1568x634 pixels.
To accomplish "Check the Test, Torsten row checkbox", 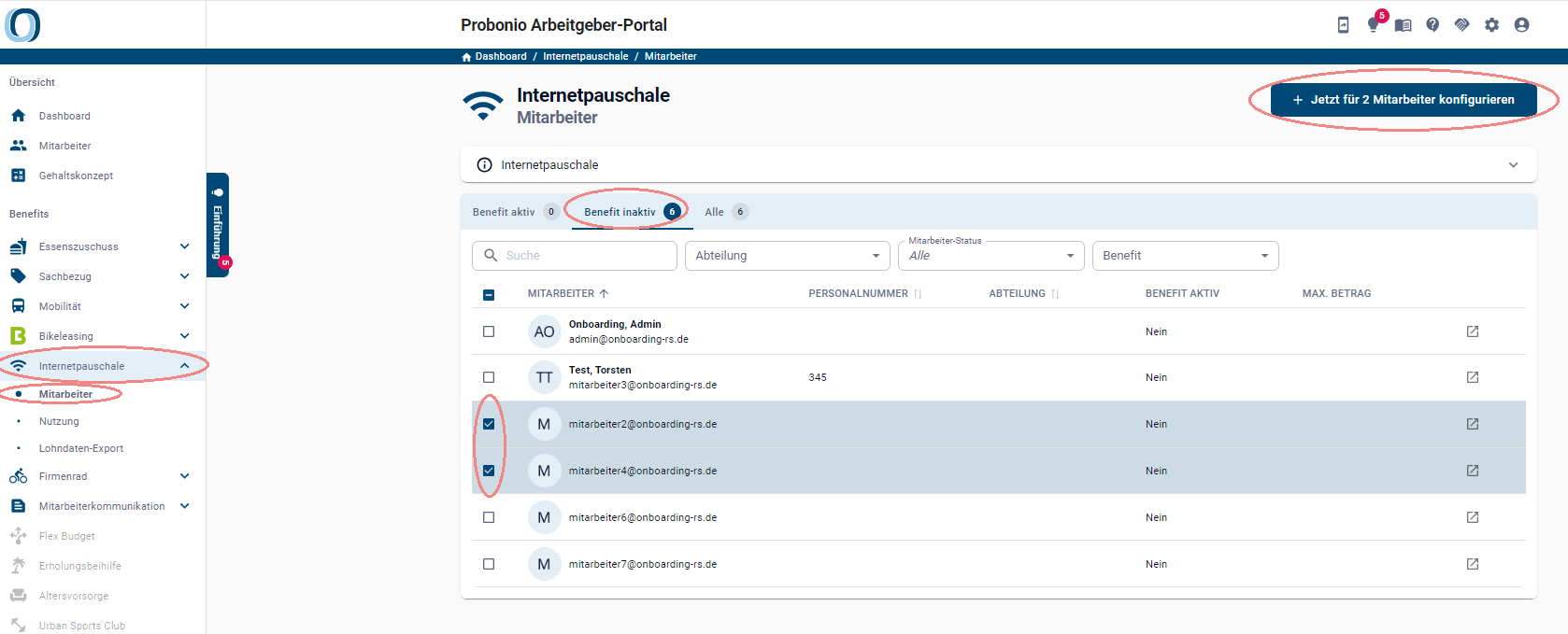I will pos(489,377).
